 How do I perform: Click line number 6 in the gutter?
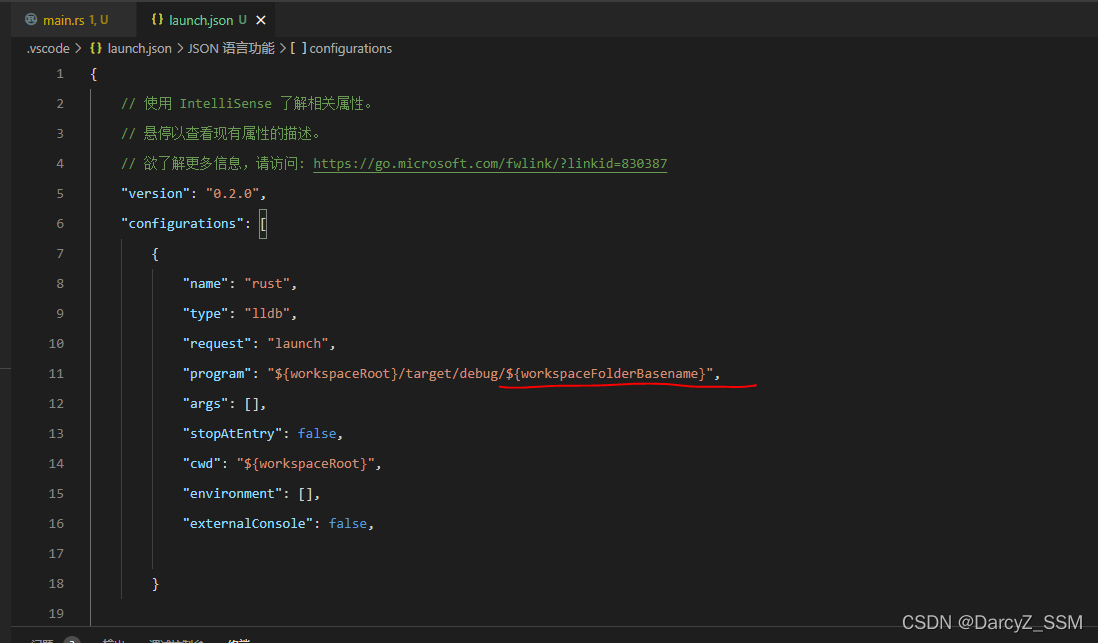[60, 223]
